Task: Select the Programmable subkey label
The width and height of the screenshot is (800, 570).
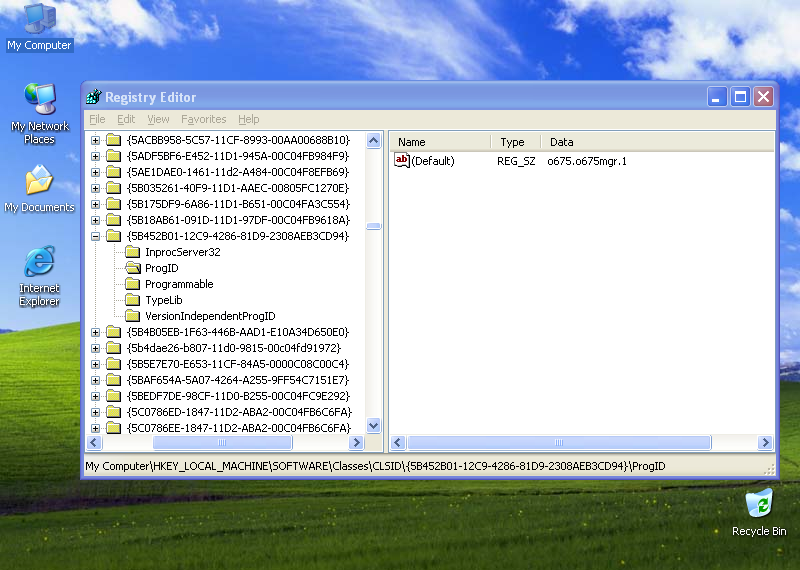Action: (x=179, y=284)
